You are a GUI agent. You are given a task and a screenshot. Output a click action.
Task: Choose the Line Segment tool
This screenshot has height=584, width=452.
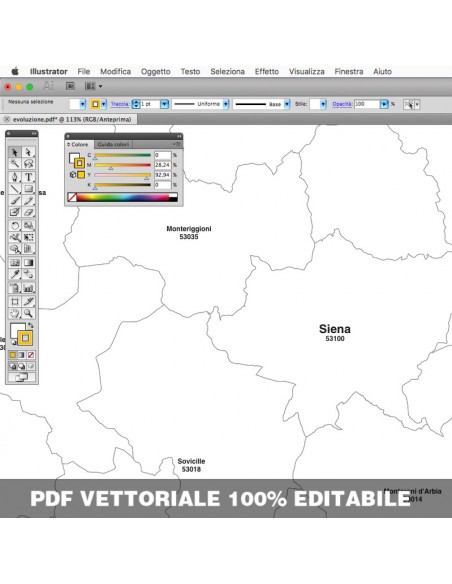coord(15,189)
